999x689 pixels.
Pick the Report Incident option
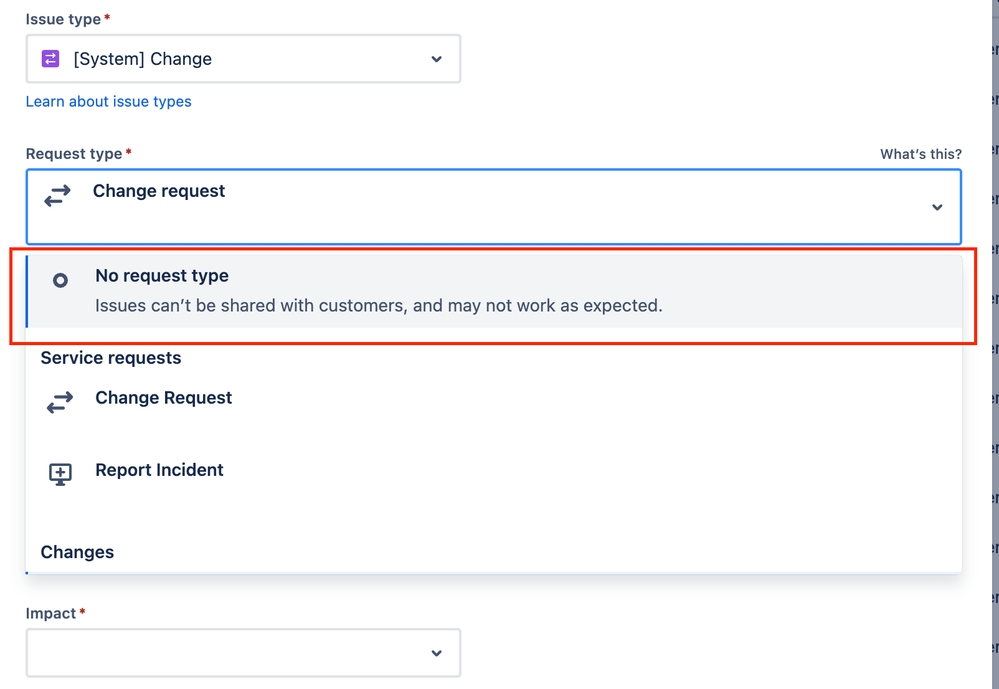pos(159,470)
